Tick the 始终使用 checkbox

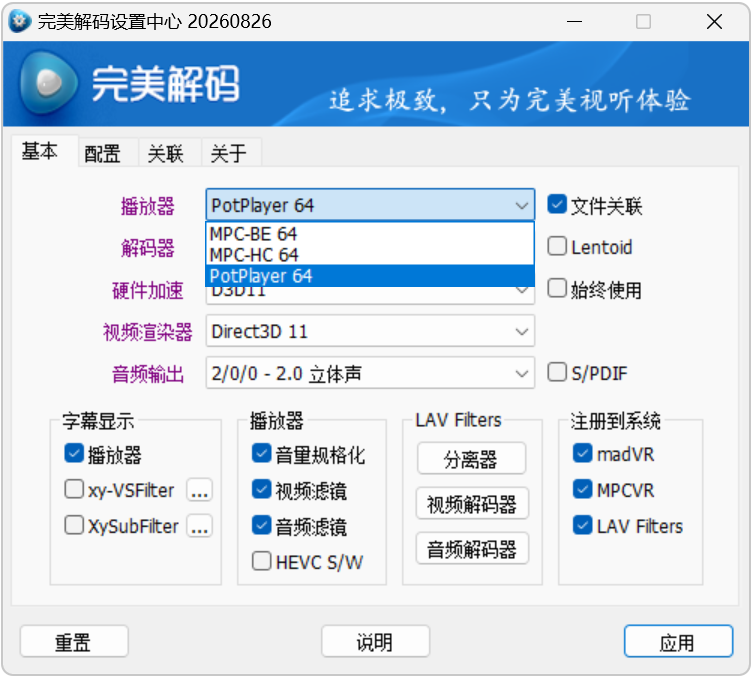557,288
